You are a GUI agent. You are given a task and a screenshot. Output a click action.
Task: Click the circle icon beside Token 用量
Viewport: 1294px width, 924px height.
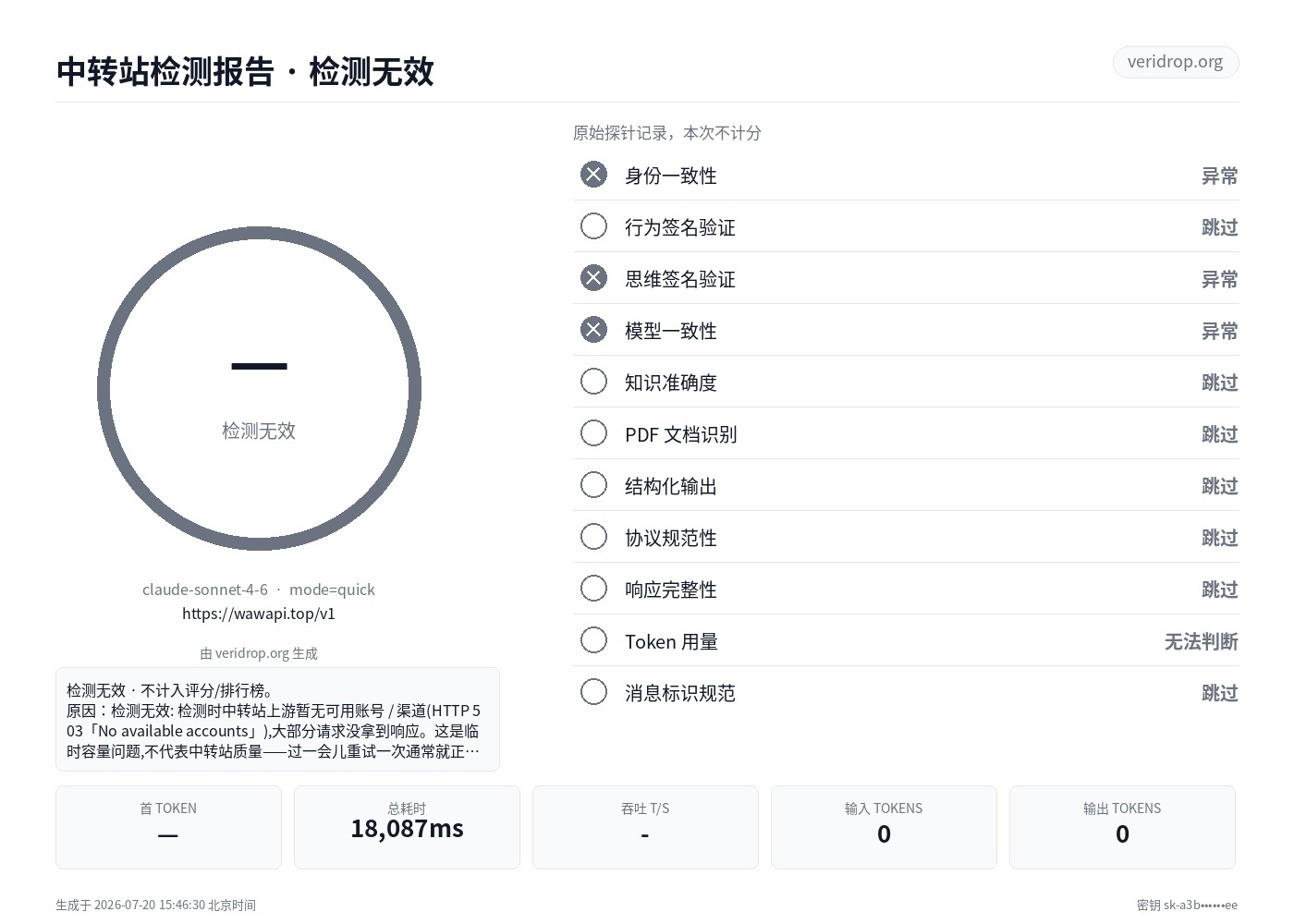click(x=593, y=640)
